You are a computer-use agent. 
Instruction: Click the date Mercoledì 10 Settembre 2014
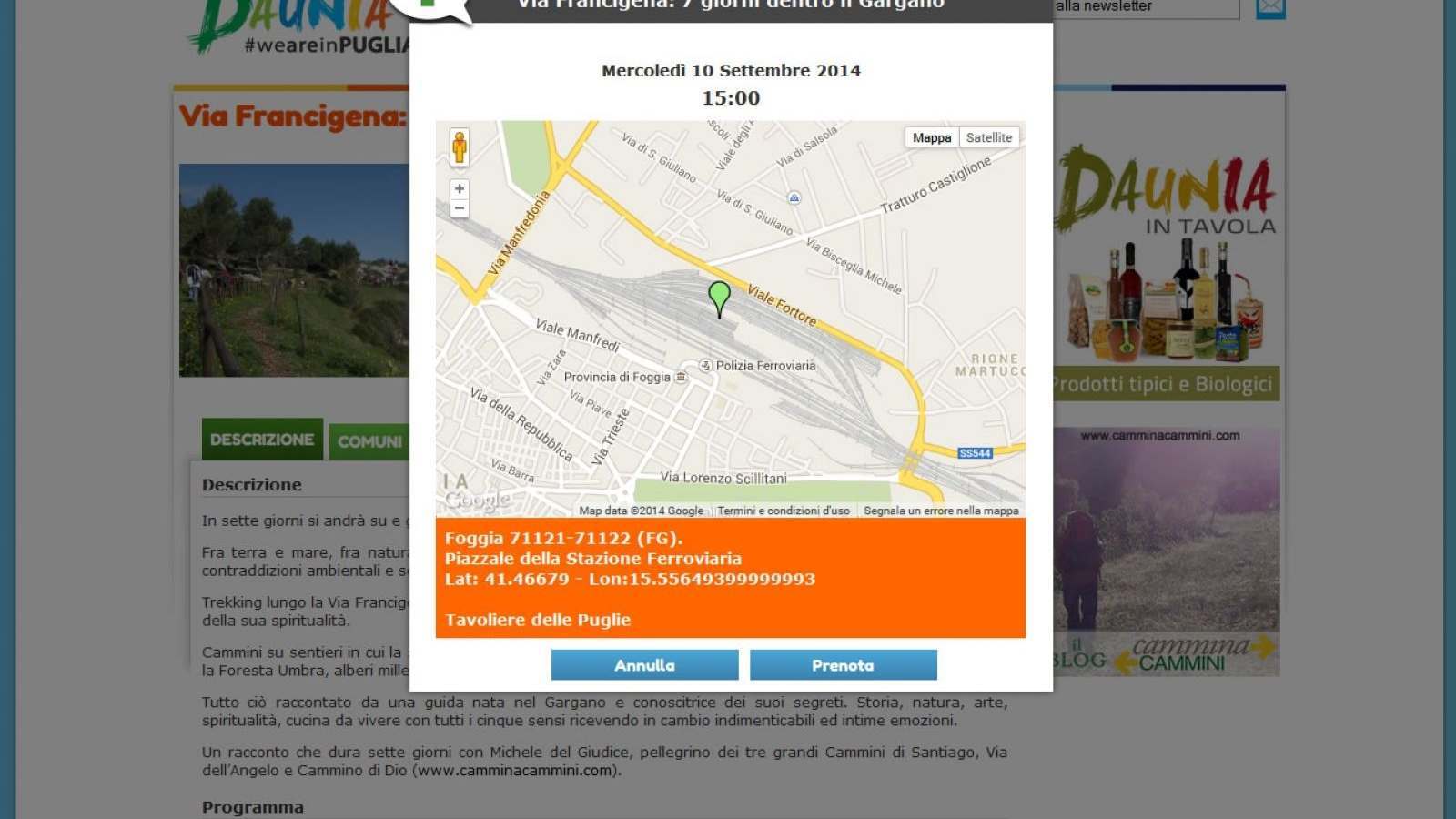point(731,70)
